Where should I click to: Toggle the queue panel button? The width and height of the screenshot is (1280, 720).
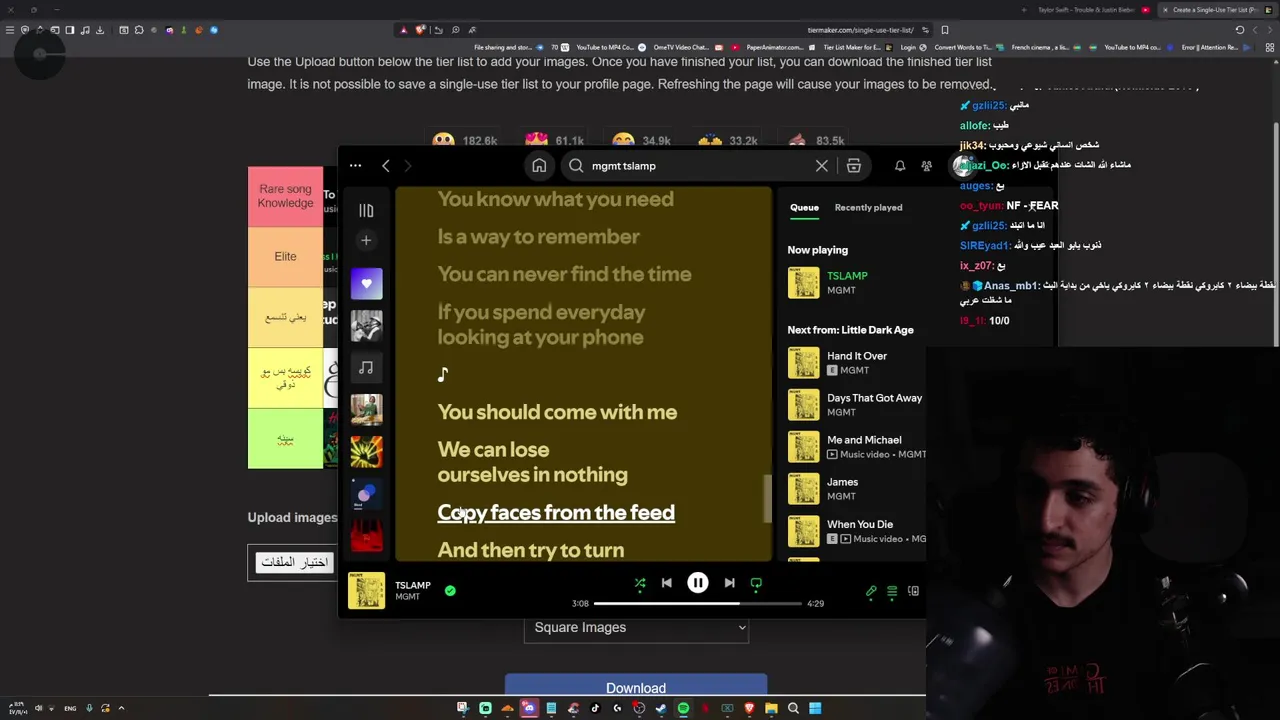pyautogui.click(x=892, y=591)
